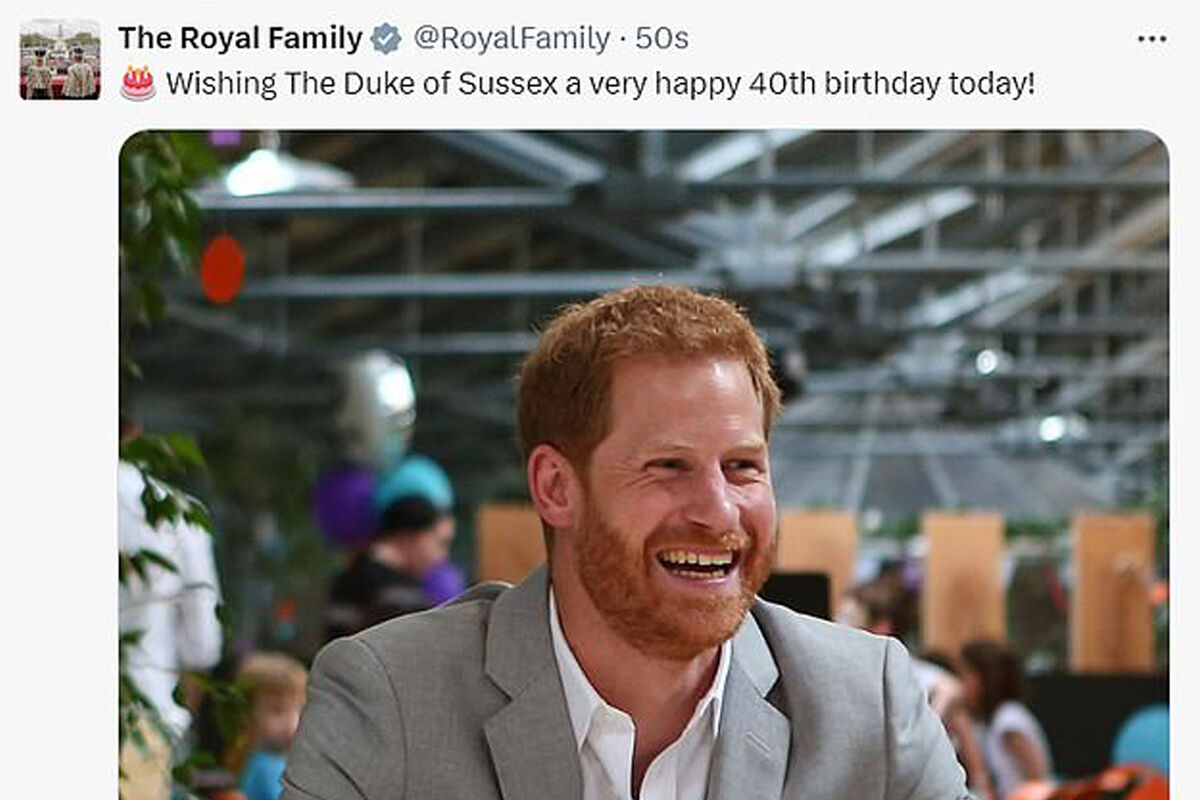Screen dimensions: 1200x800
Task: Click the "50s" post timestamp
Action: (x=662, y=39)
